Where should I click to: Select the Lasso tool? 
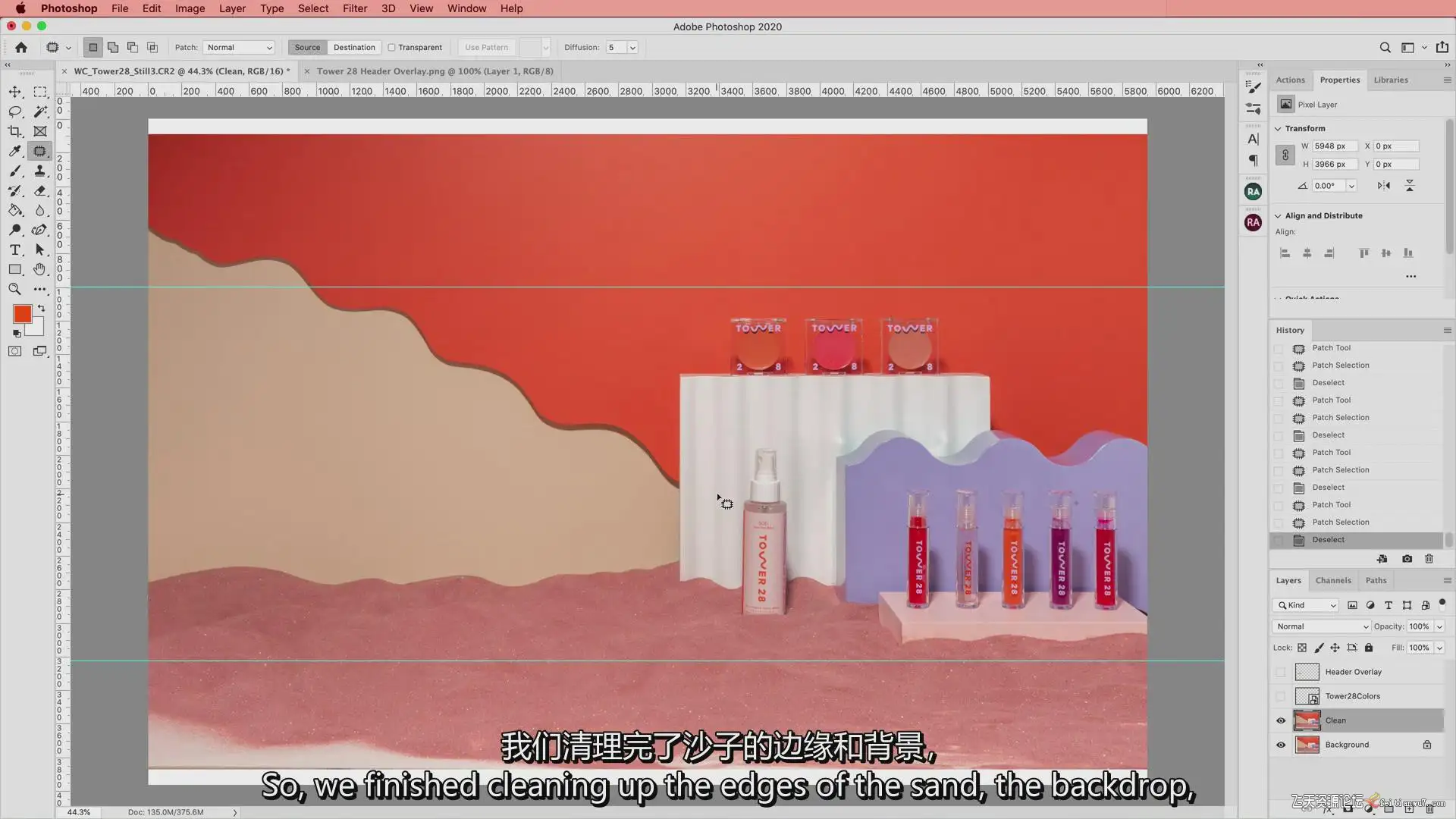coord(15,111)
